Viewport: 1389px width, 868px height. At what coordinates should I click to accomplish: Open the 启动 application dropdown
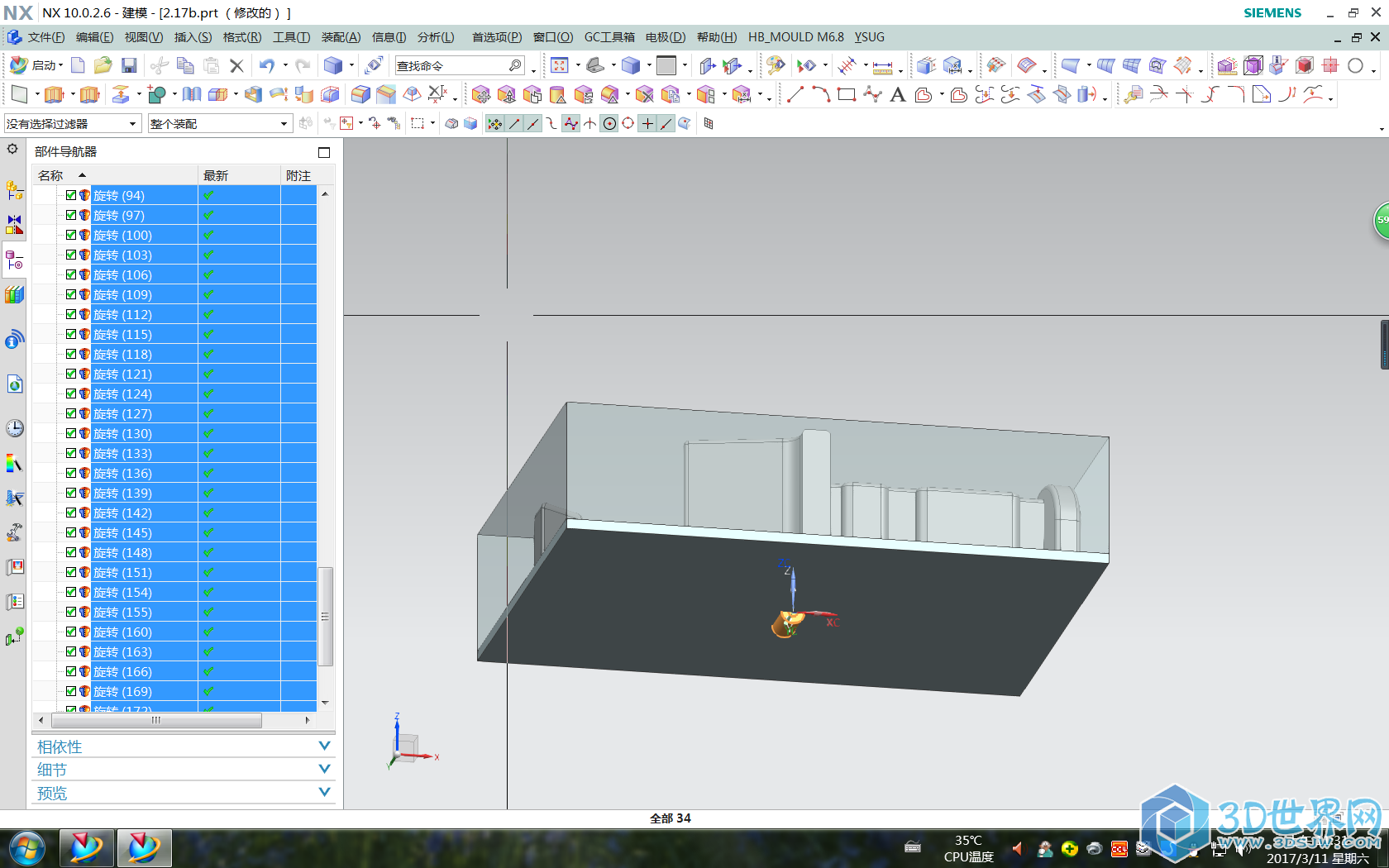click(x=36, y=65)
